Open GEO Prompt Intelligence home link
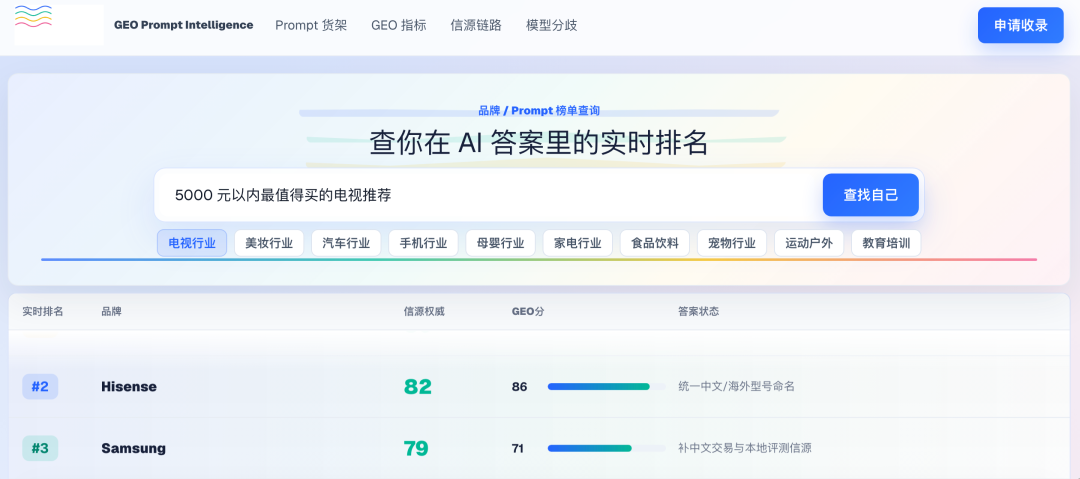Screen dimensions: 1080x479 (183, 26)
